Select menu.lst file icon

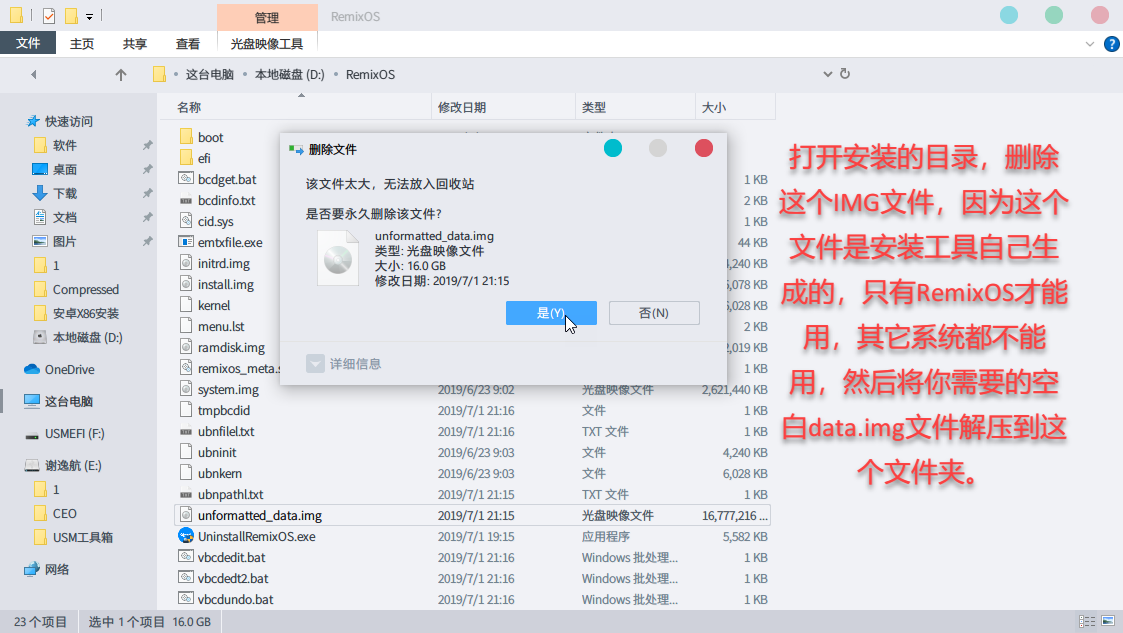186,326
